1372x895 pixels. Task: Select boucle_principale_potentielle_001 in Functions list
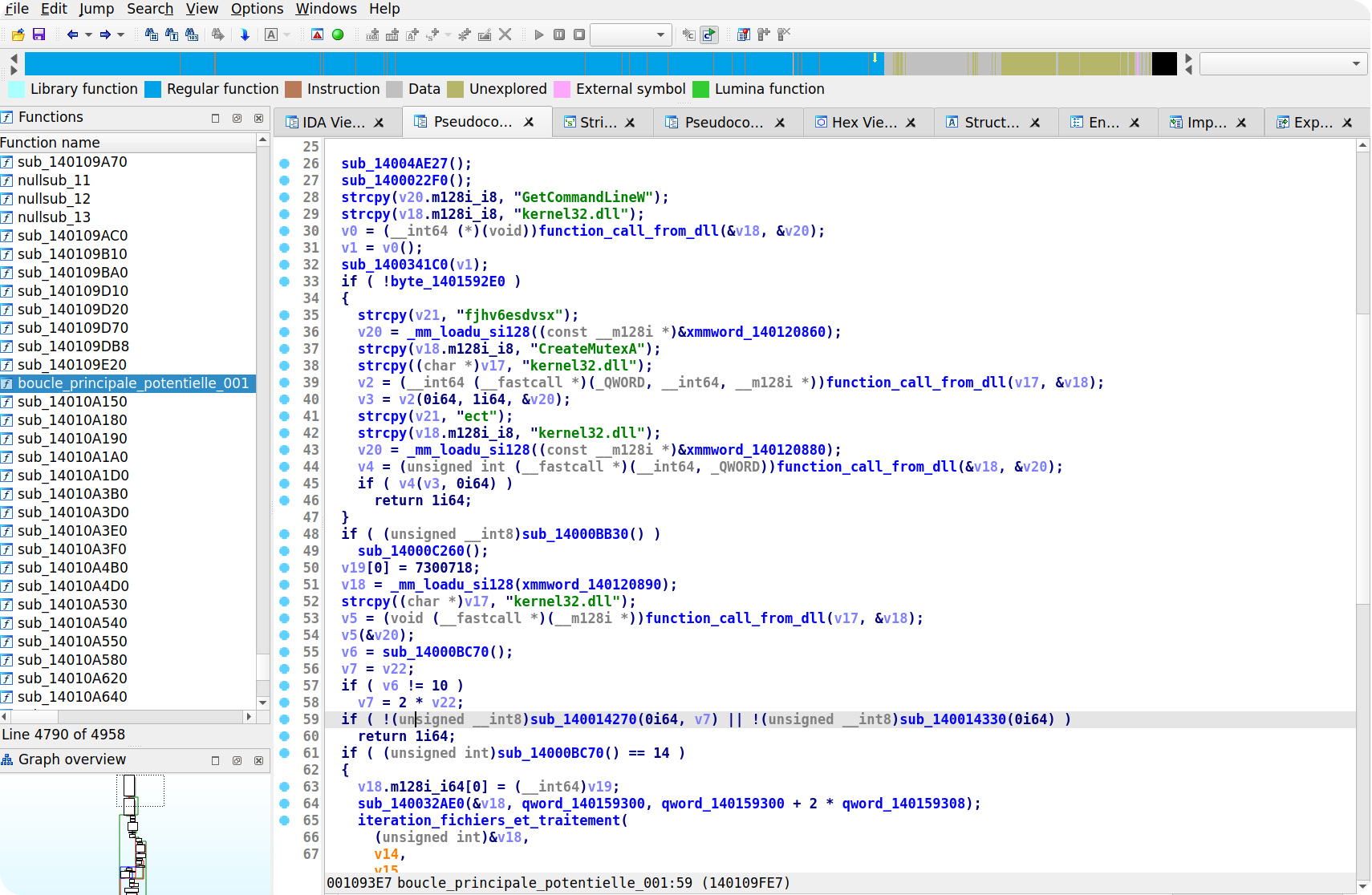[x=128, y=383]
